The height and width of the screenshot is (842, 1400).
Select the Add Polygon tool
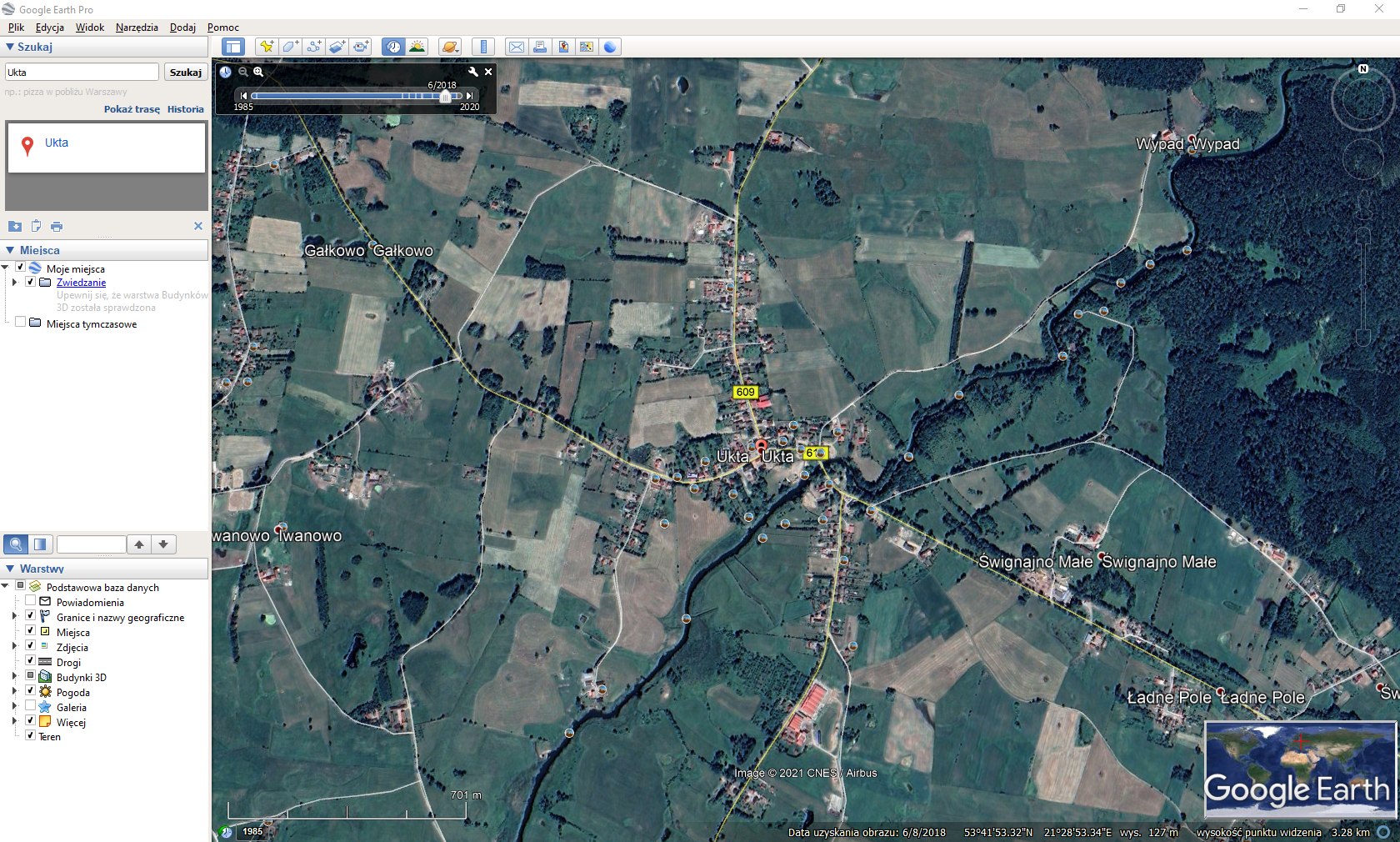pyautogui.click(x=290, y=47)
